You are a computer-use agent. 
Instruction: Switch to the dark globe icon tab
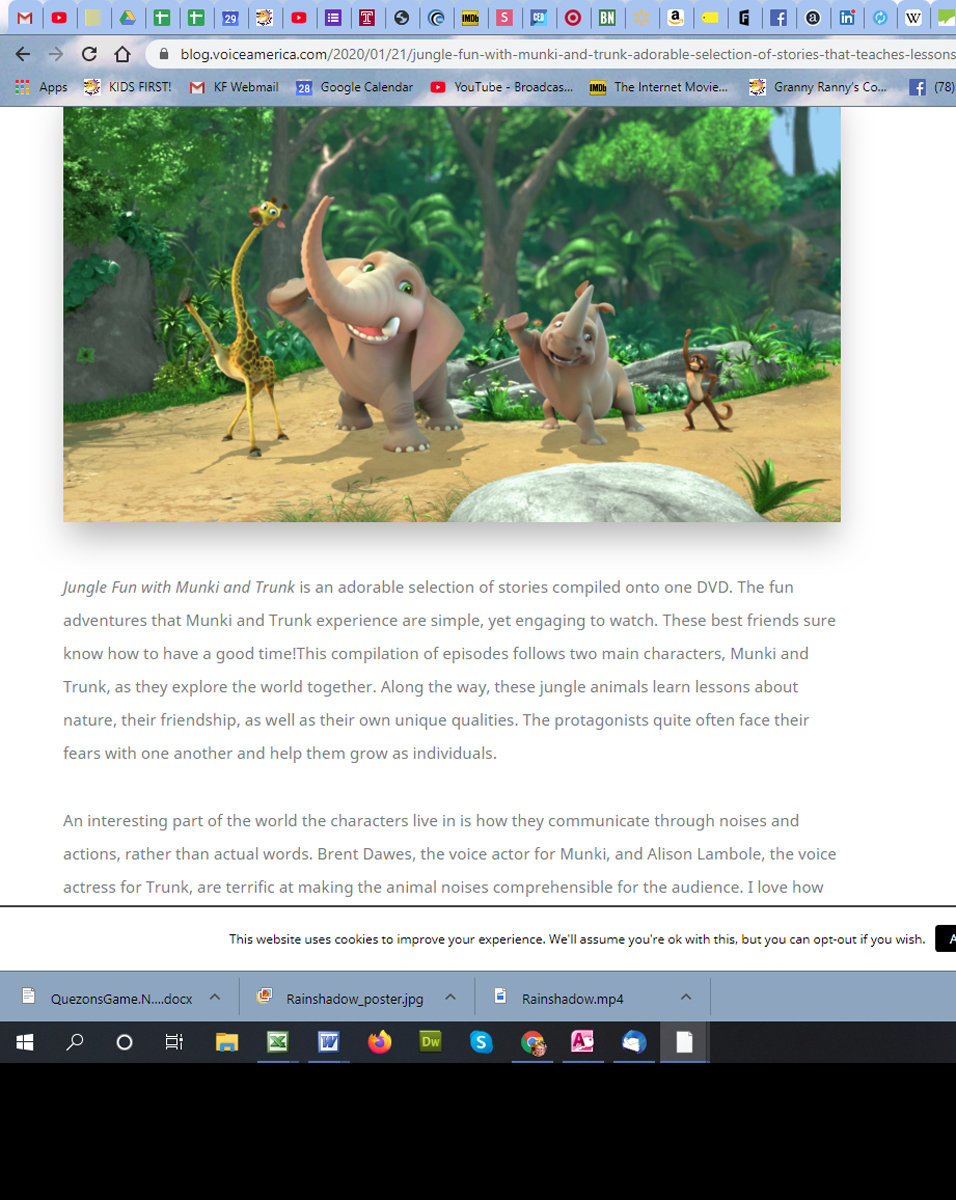pos(401,17)
